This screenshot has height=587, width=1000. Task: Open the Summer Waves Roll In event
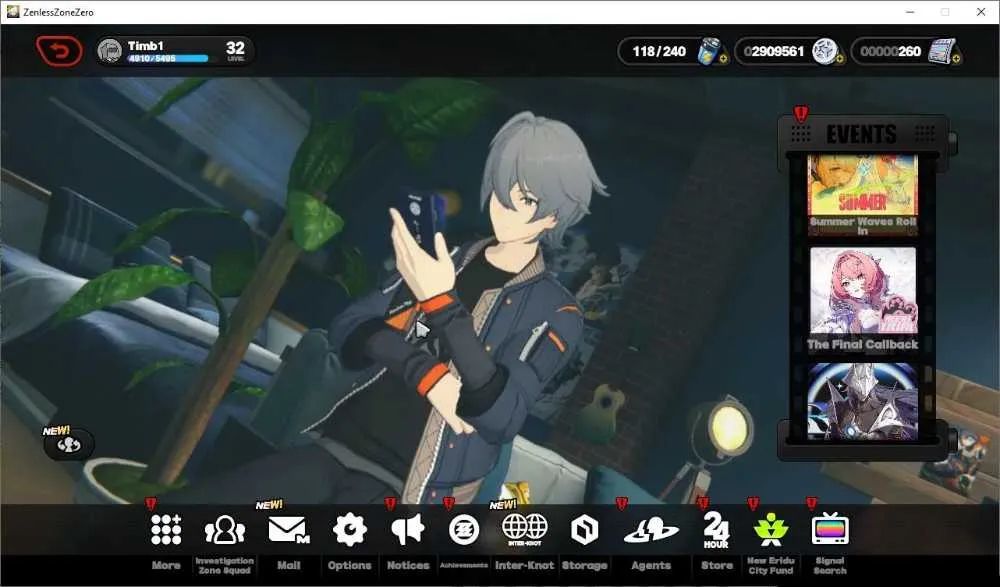[862, 195]
